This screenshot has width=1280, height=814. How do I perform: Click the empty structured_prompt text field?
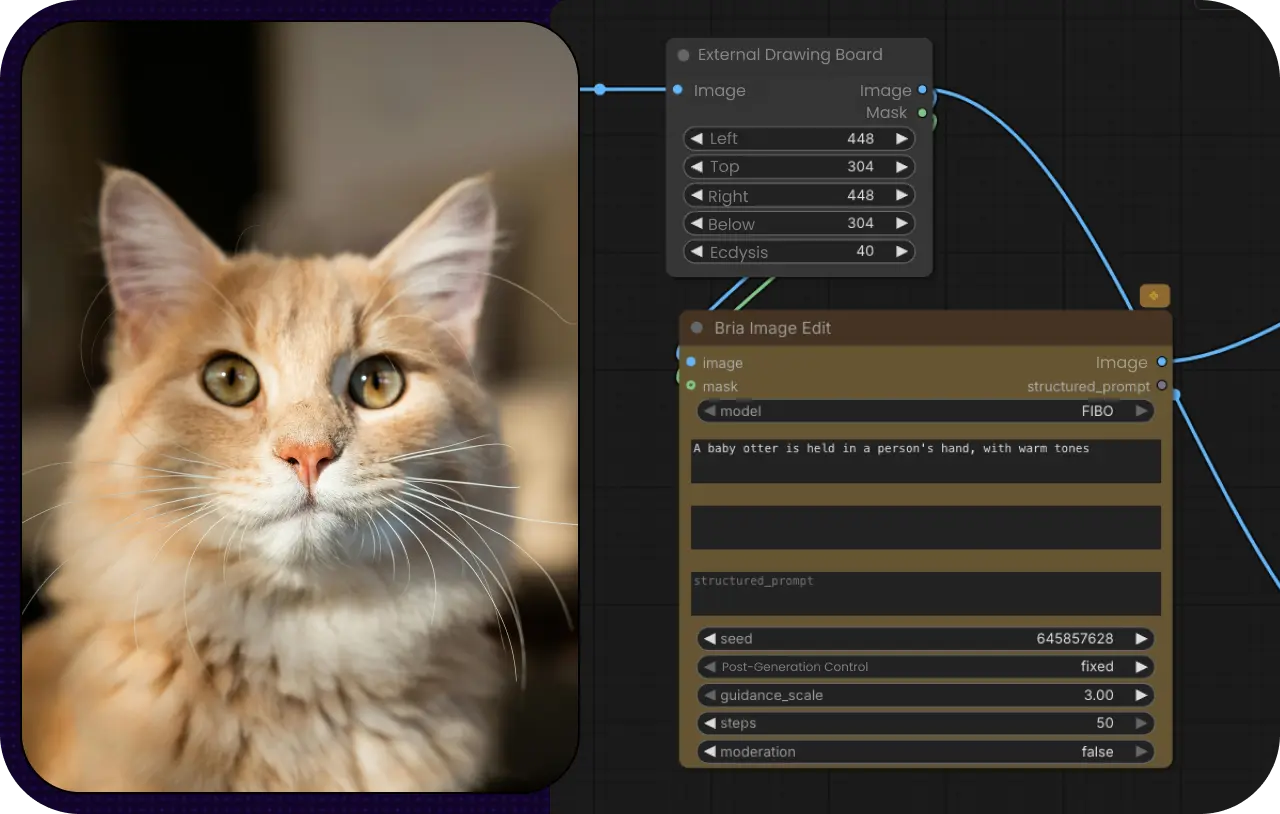[x=925, y=593]
